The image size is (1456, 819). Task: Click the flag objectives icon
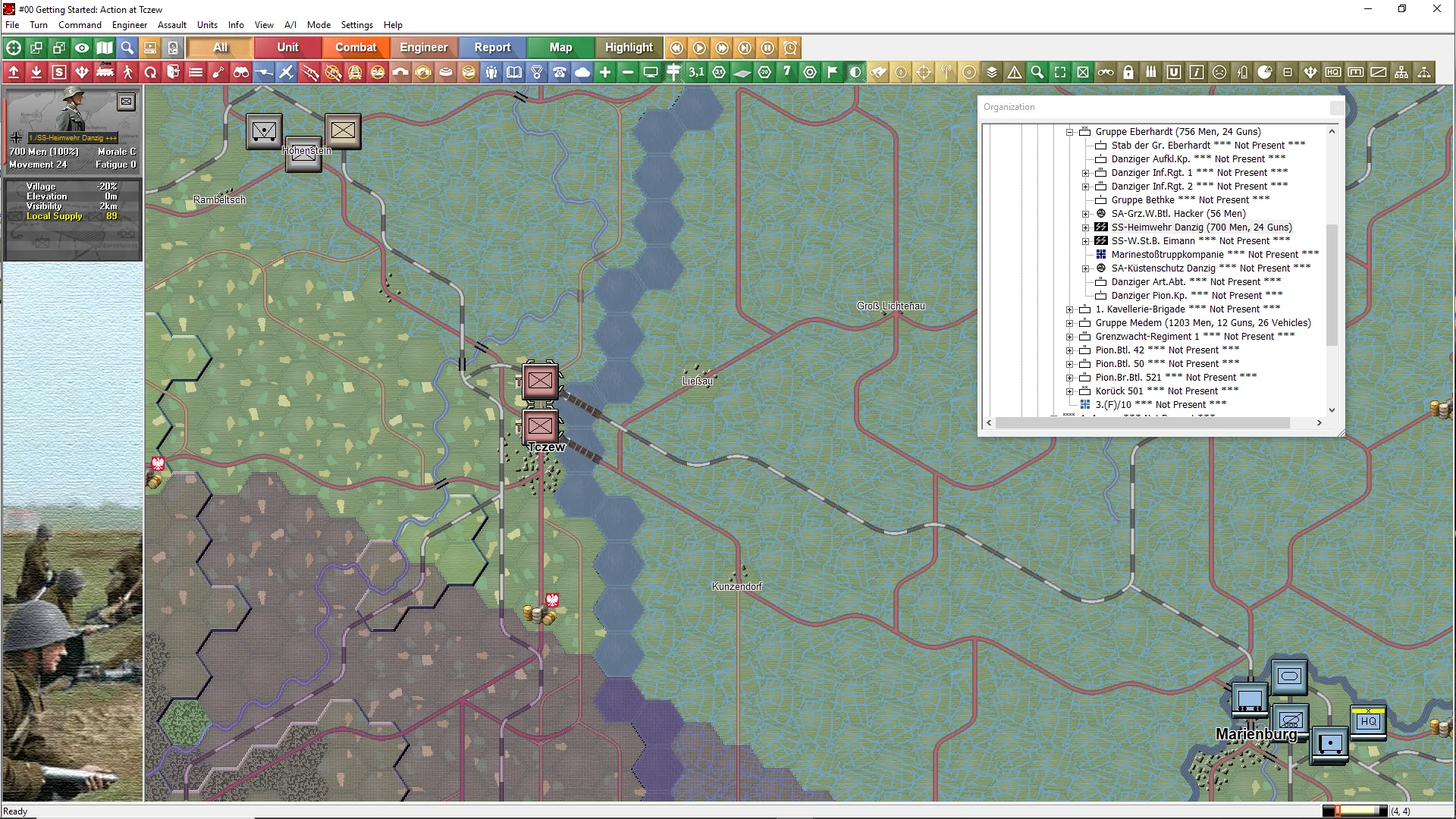click(x=833, y=73)
